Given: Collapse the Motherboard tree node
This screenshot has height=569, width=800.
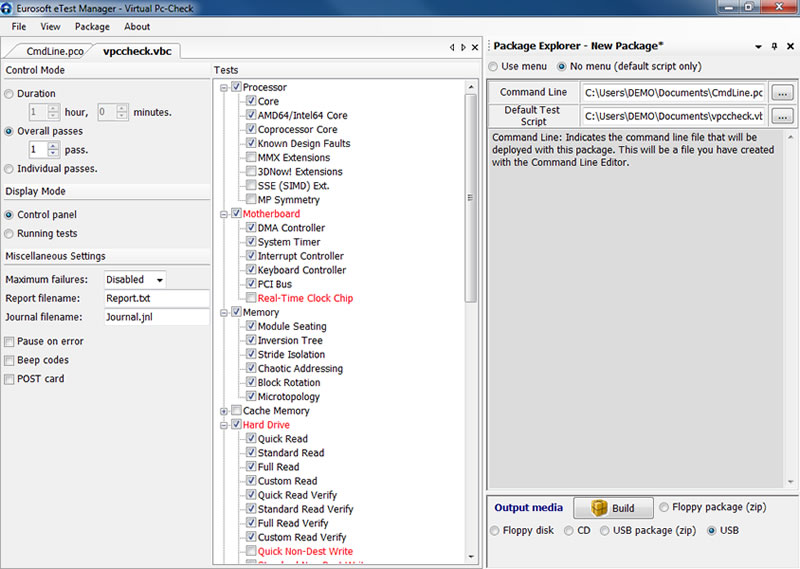Looking at the screenshot, I should point(223,214).
